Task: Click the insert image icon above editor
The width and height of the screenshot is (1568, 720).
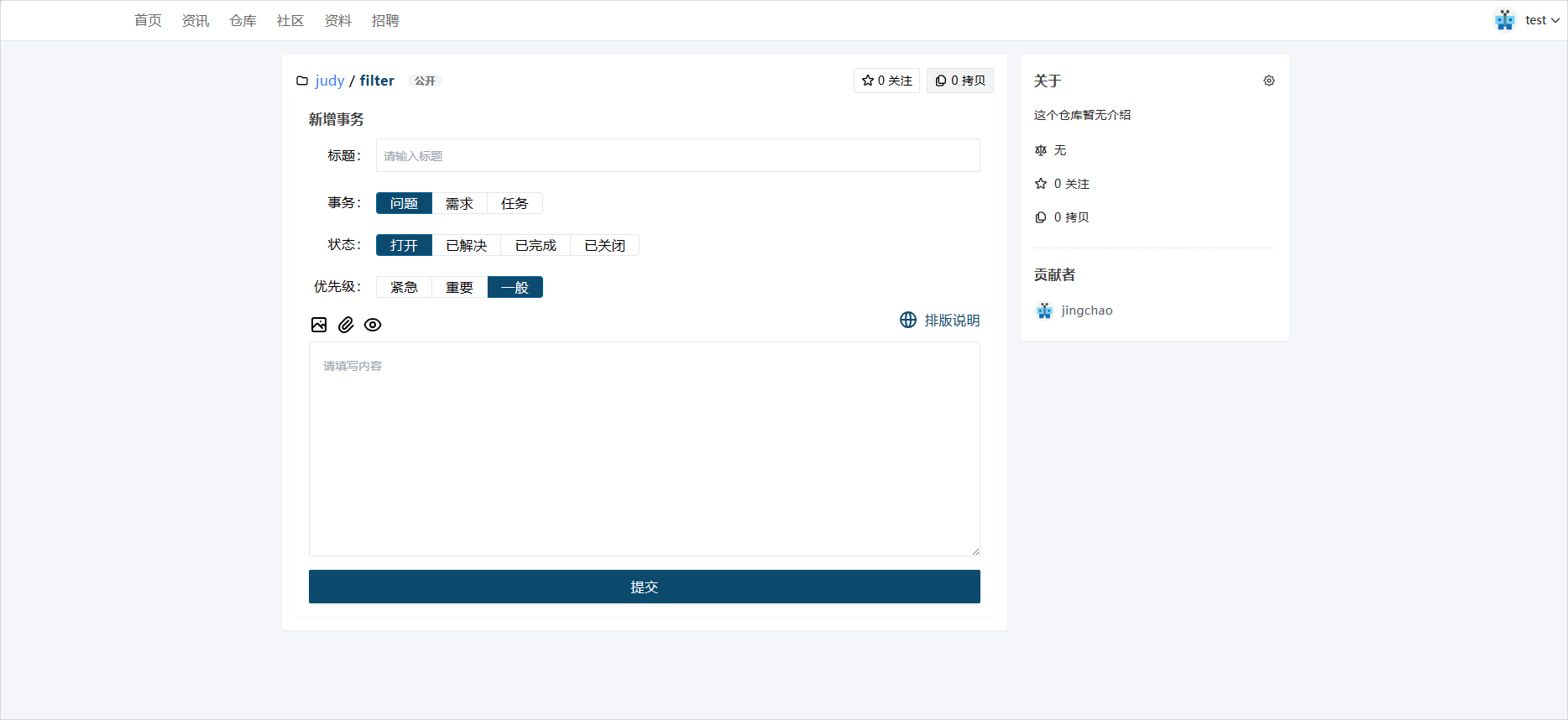Action: pyautogui.click(x=319, y=325)
